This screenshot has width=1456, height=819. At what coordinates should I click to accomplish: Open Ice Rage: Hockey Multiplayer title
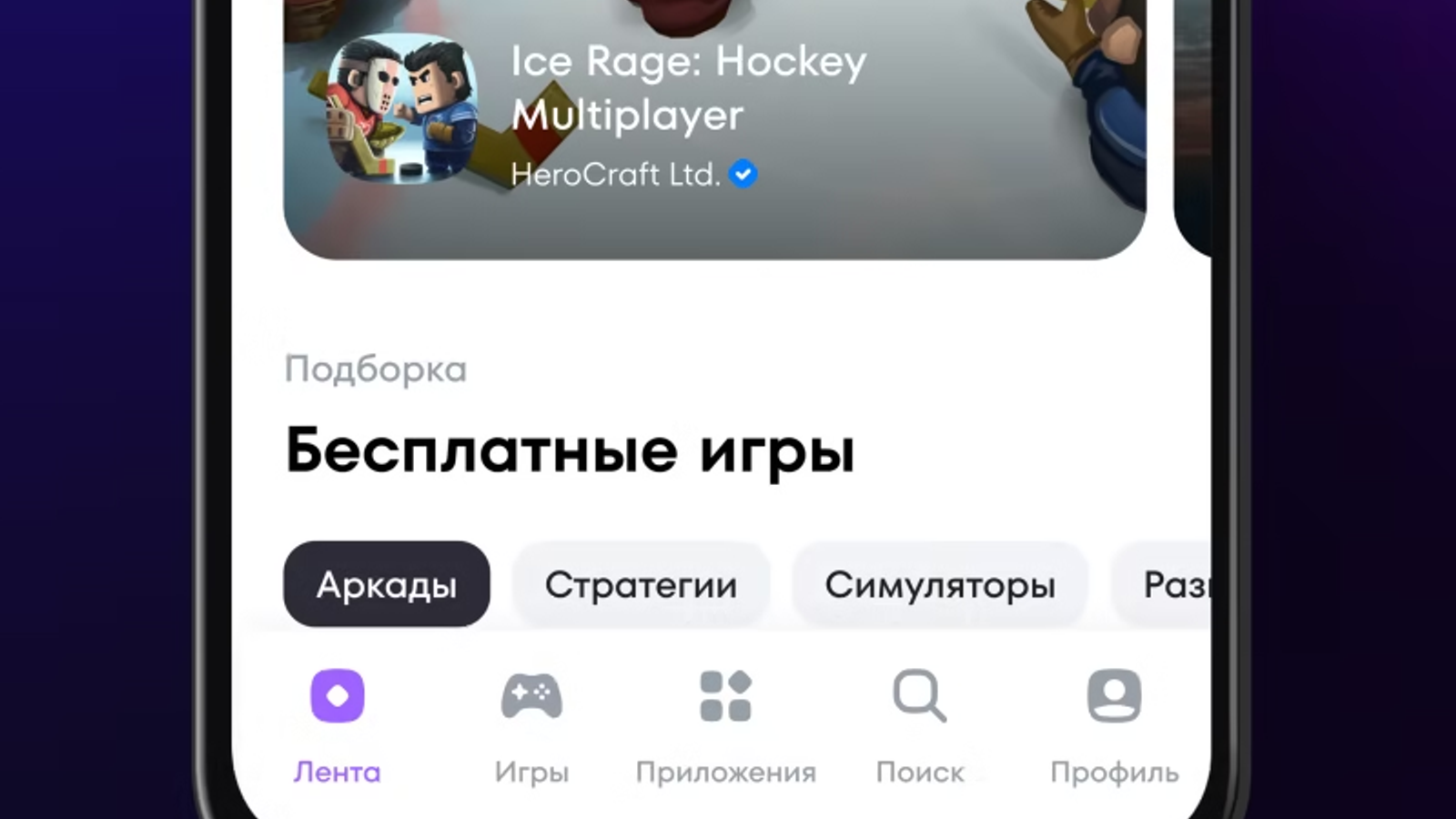pyautogui.click(x=689, y=88)
